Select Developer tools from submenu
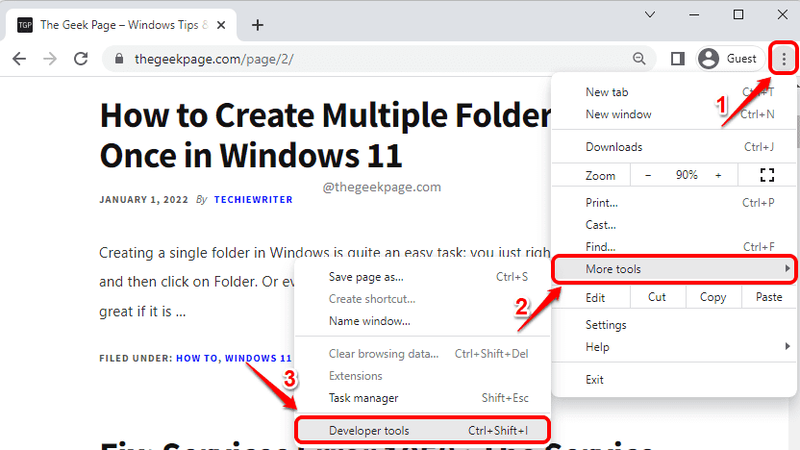Viewport: 800px width, 450px height. (422, 431)
